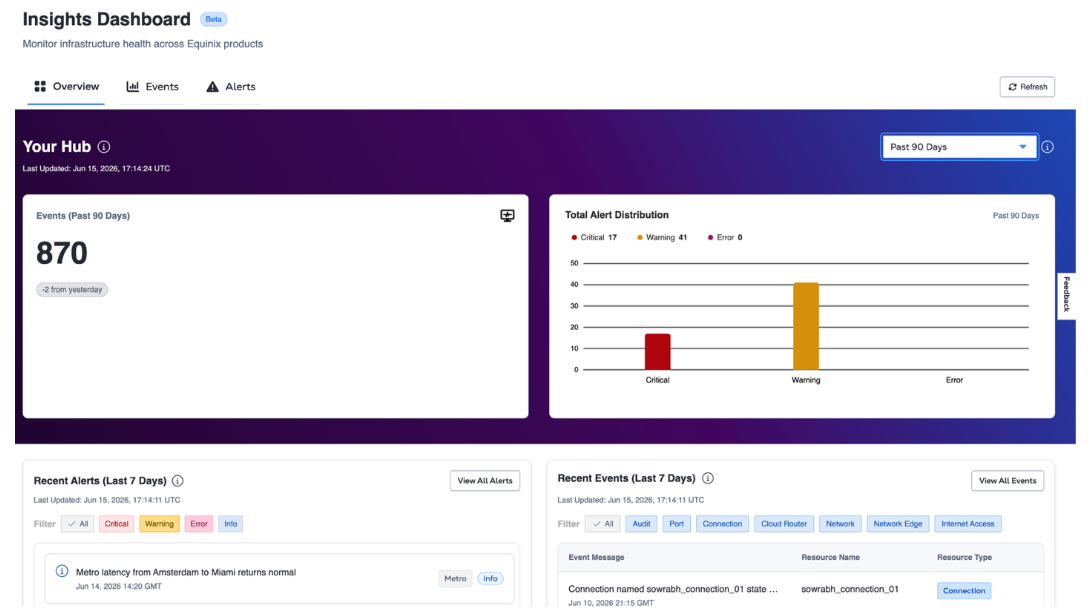Click View All Events button
The width and height of the screenshot is (1088, 614).
1008,481
